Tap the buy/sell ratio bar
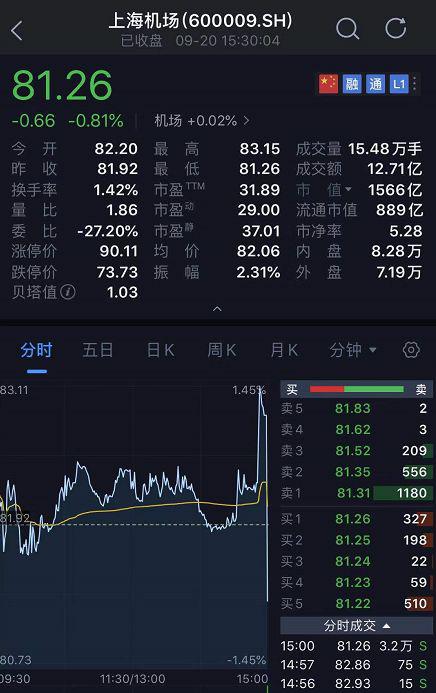The width and height of the screenshot is (436, 693). pyautogui.click(x=356, y=389)
